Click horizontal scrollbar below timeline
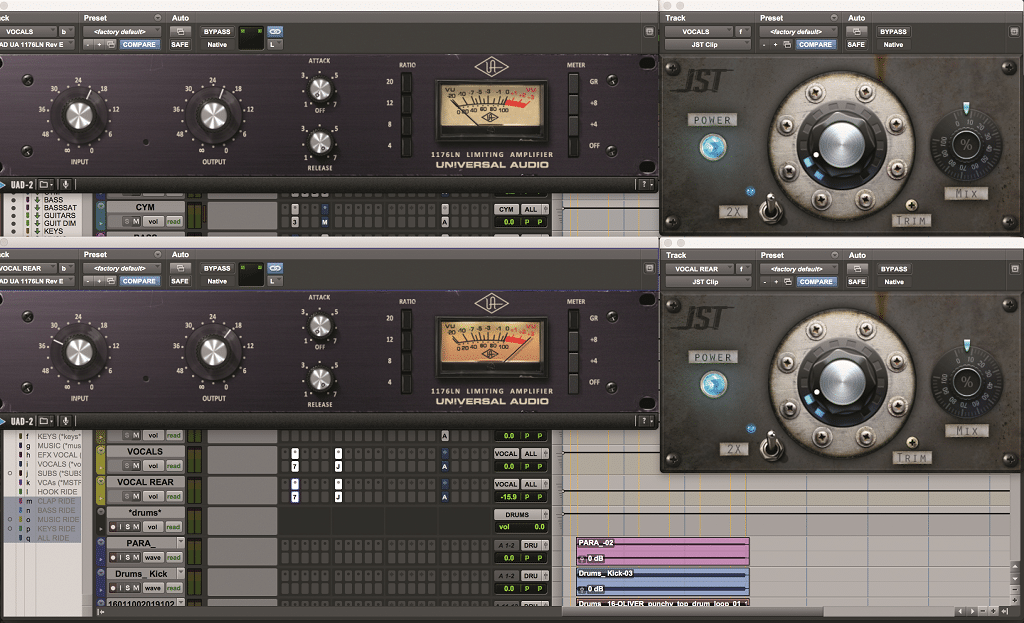Image resolution: width=1024 pixels, height=623 pixels. [758, 612]
